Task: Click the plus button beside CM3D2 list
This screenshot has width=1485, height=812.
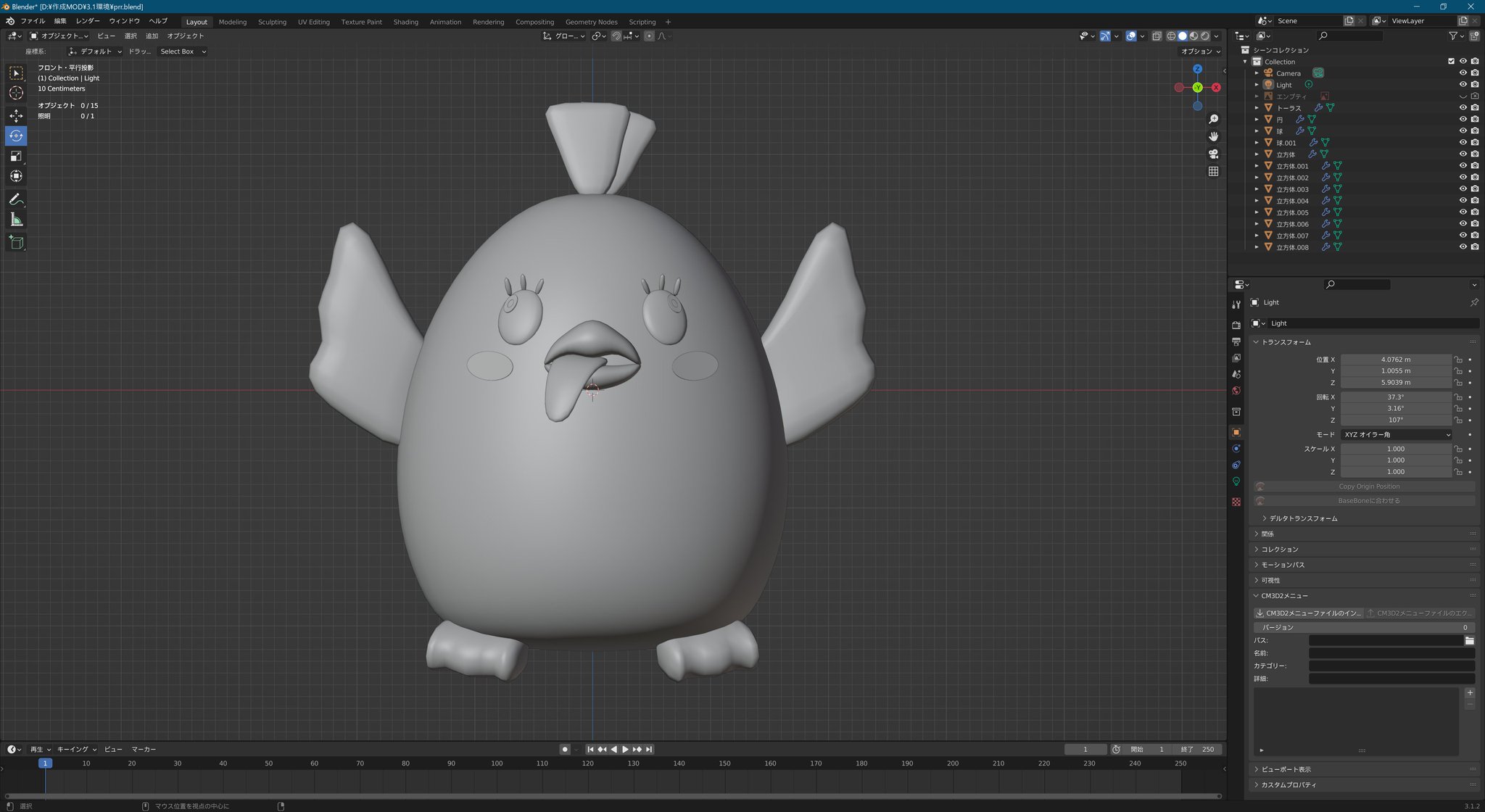Action: pyautogui.click(x=1470, y=693)
